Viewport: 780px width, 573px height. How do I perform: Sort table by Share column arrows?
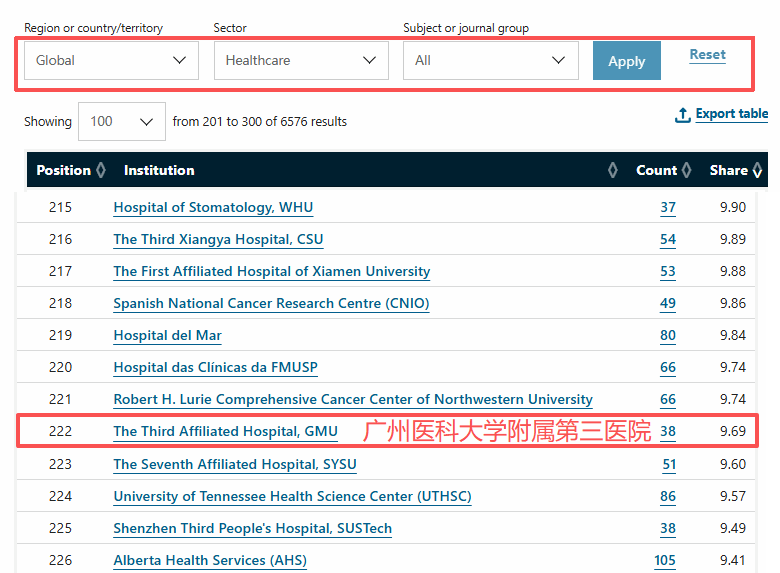click(x=757, y=170)
